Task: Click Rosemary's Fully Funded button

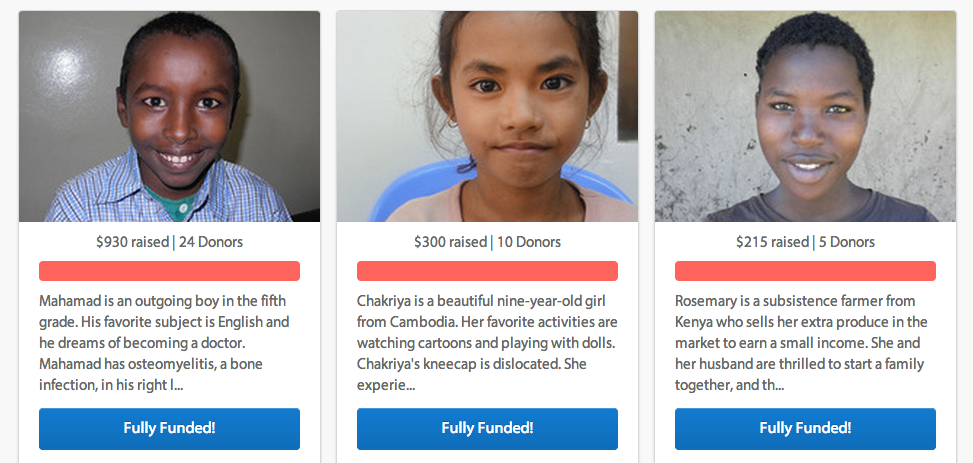Action: pos(805,428)
